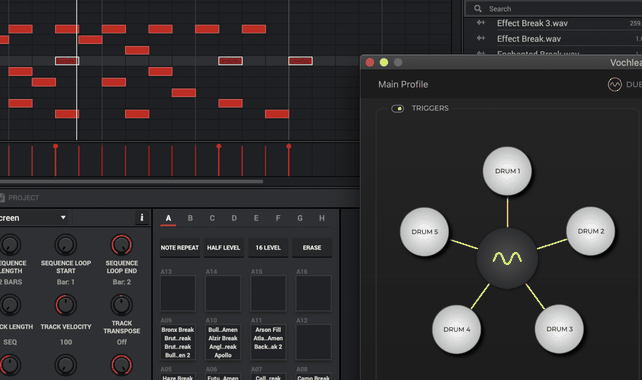Click the Sequence Loop Start knob
This screenshot has width=642, height=380.
coord(66,245)
